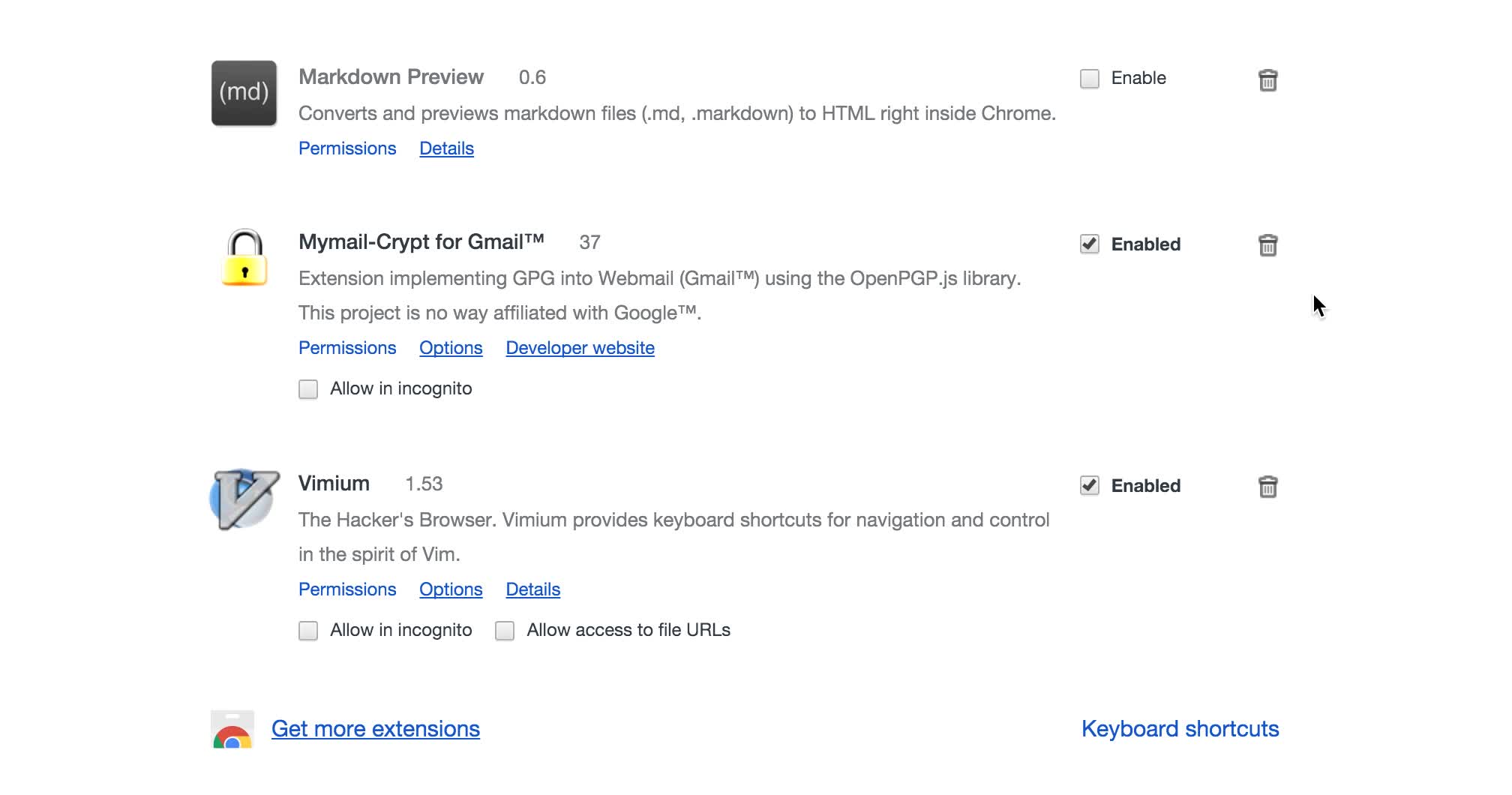Screen dimensions: 1512x795
Task: Click the Mymail-Crypt for Gmail™ title
Action: (421, 242)
